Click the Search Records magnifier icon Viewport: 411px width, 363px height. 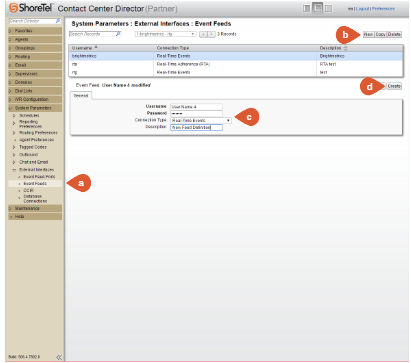pos(118,34)
